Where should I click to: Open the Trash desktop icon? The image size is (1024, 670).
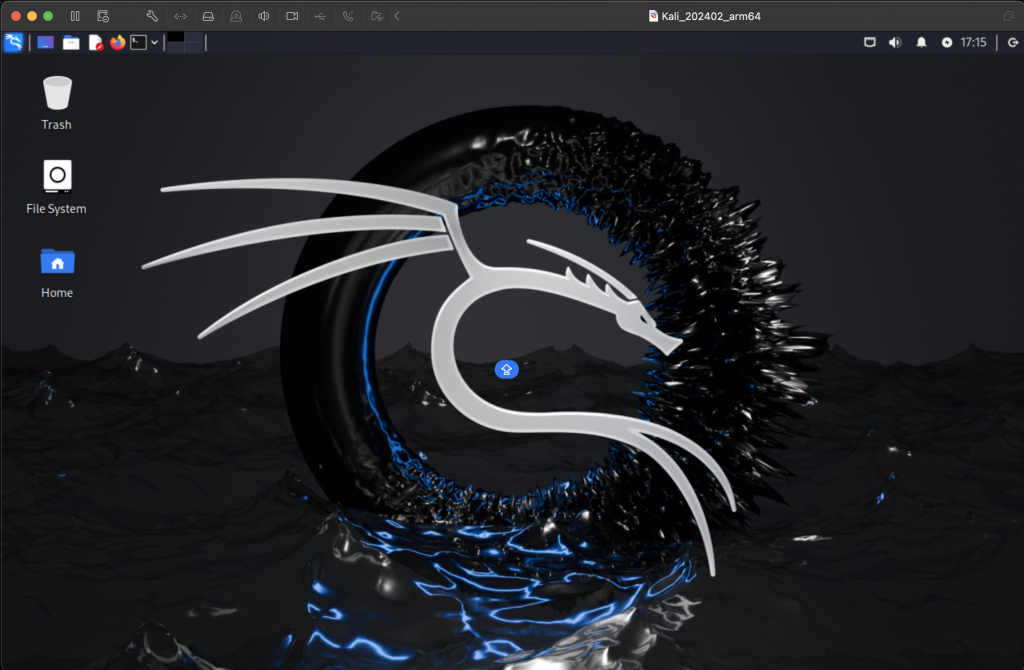pyautogui.click(x=57, y=103)
